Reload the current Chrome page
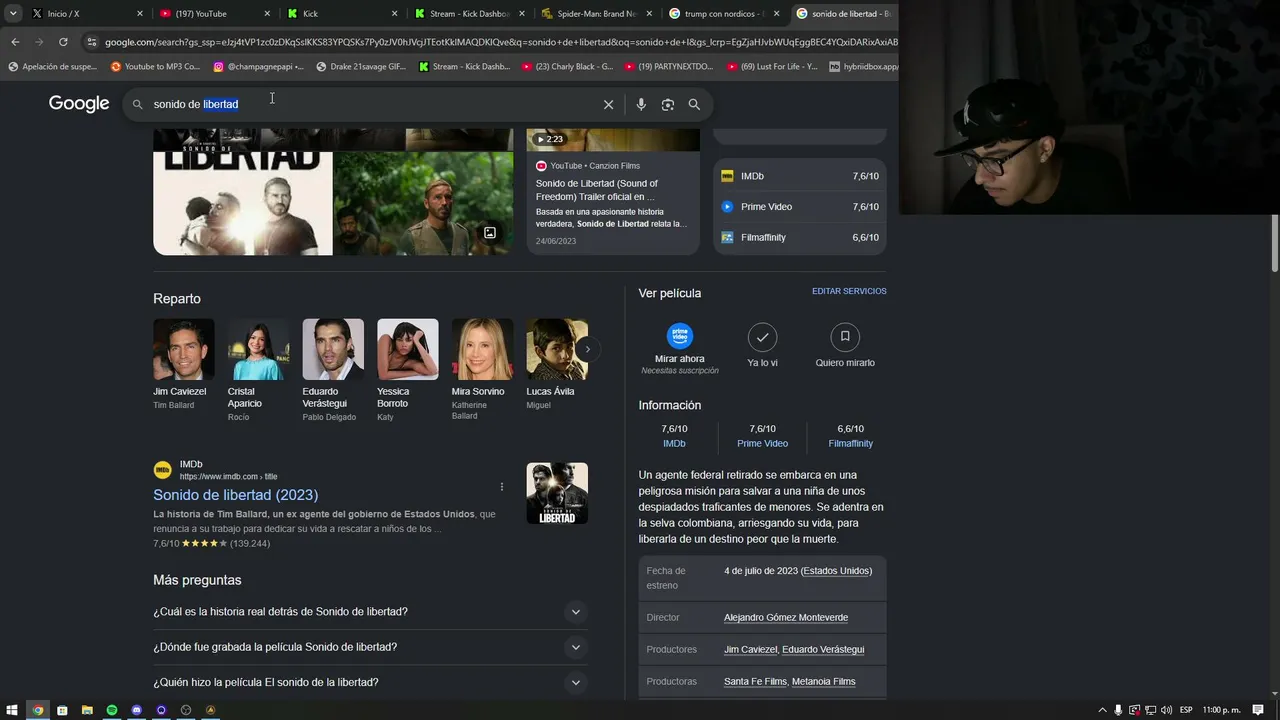The height and width of the screenshot is (720, 1280). 63,42
